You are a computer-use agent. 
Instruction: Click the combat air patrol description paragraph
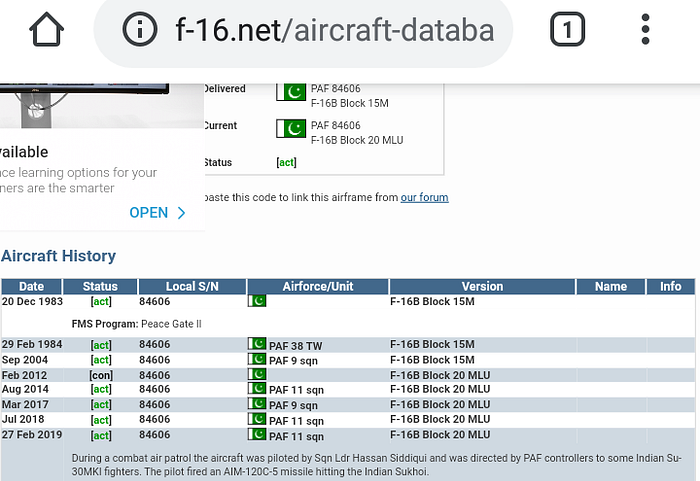[x=376, y=465]
